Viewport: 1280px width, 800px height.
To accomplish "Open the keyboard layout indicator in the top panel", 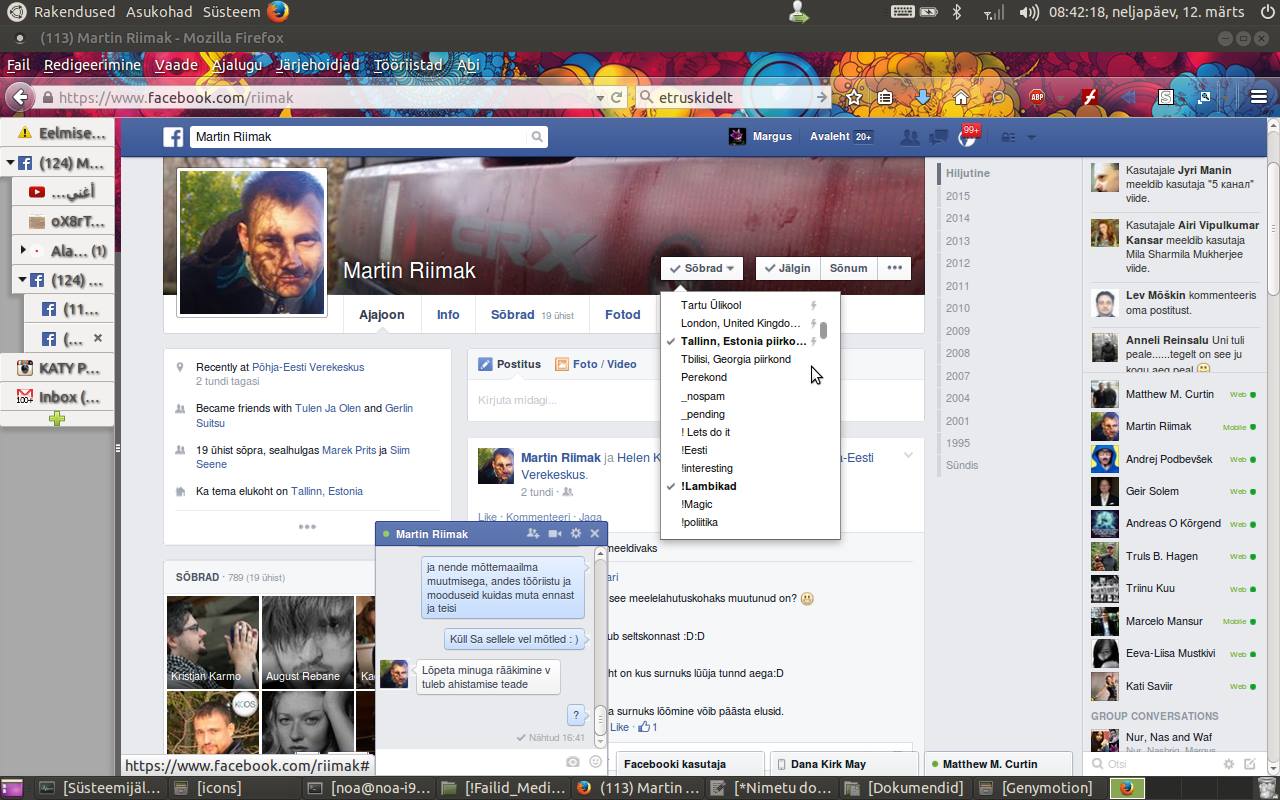I will pyautogui.click(x=902, y=12).
